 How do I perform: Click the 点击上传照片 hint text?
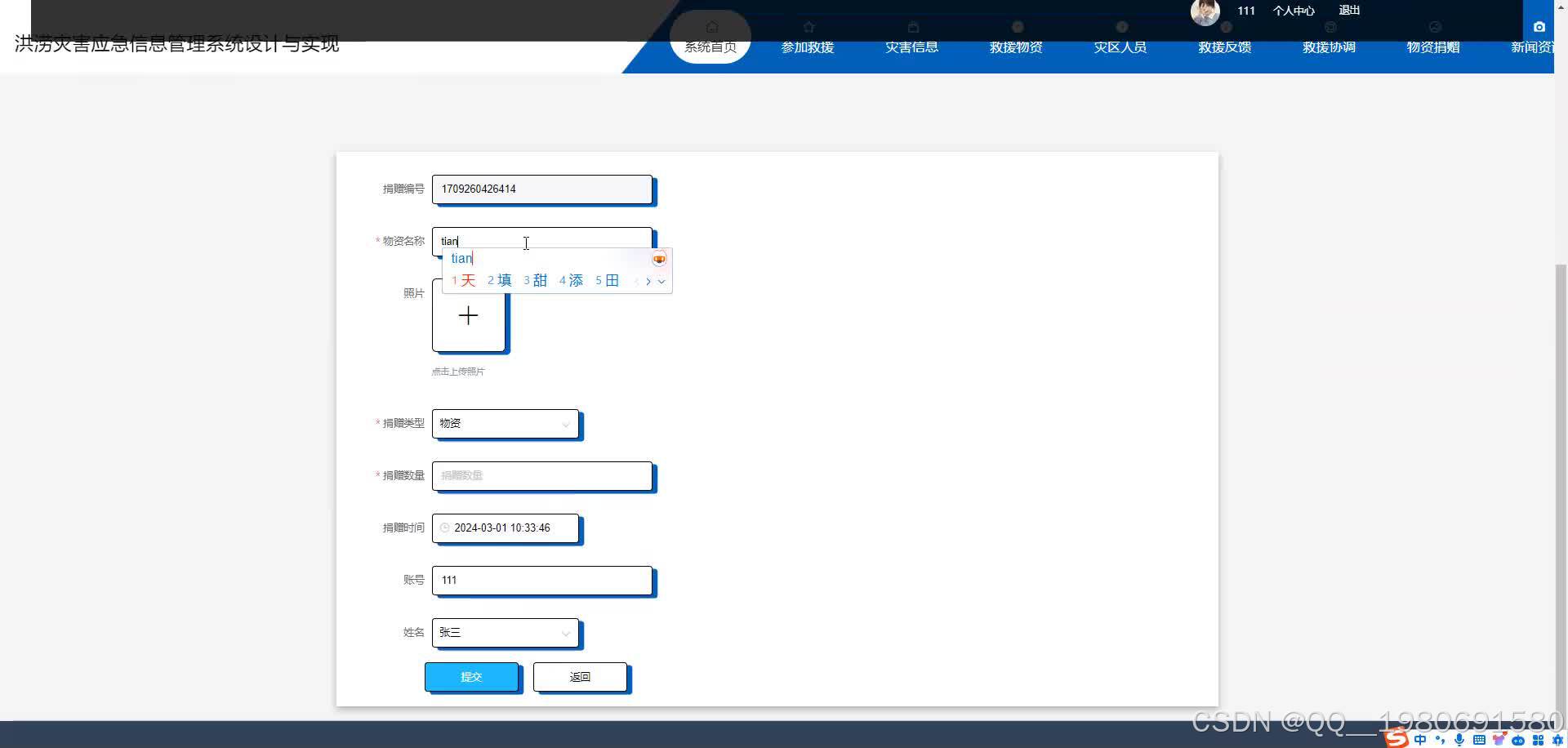458,372
